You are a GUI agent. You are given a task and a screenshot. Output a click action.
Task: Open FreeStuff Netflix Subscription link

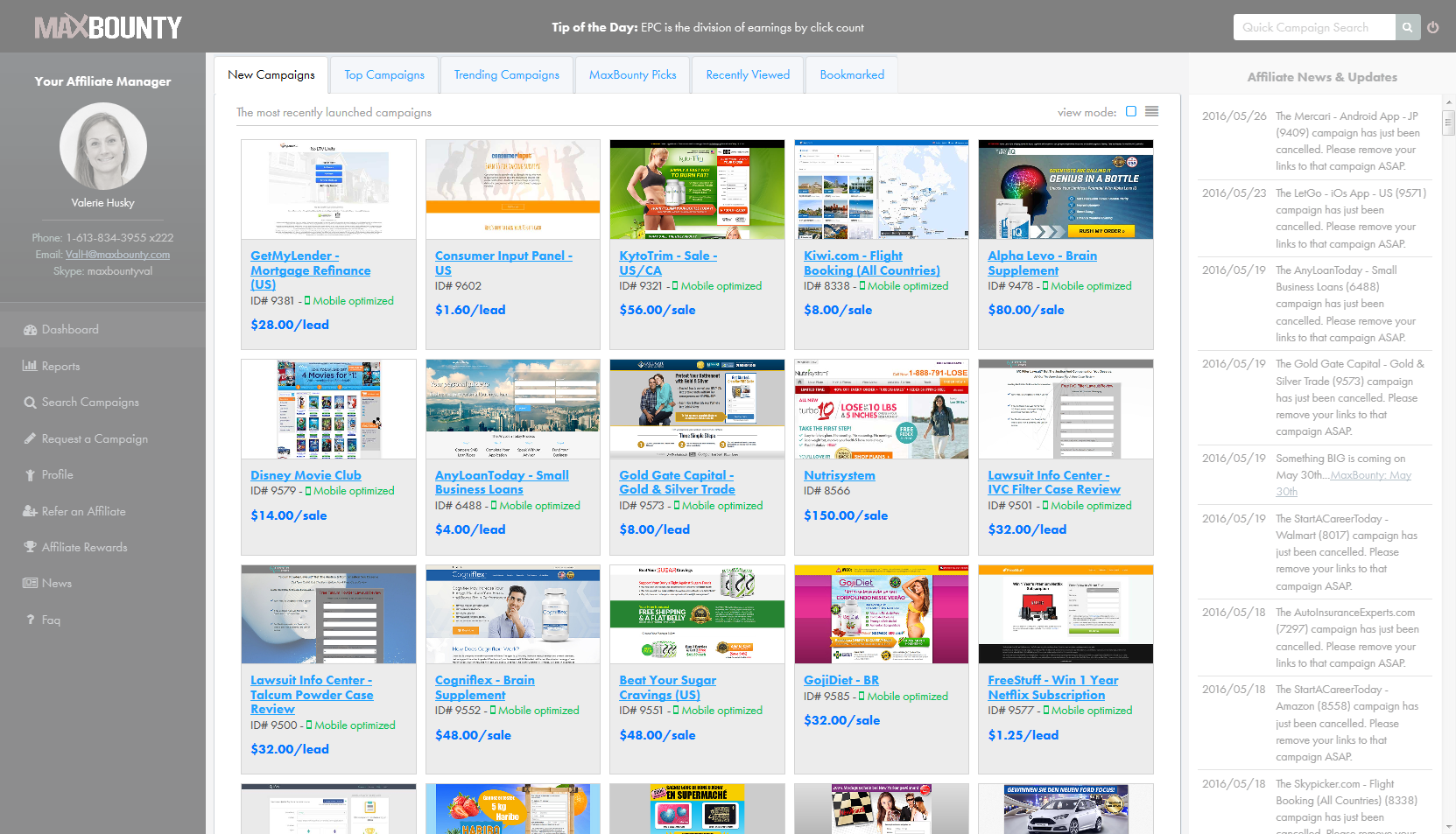(x=1052, y=687)
